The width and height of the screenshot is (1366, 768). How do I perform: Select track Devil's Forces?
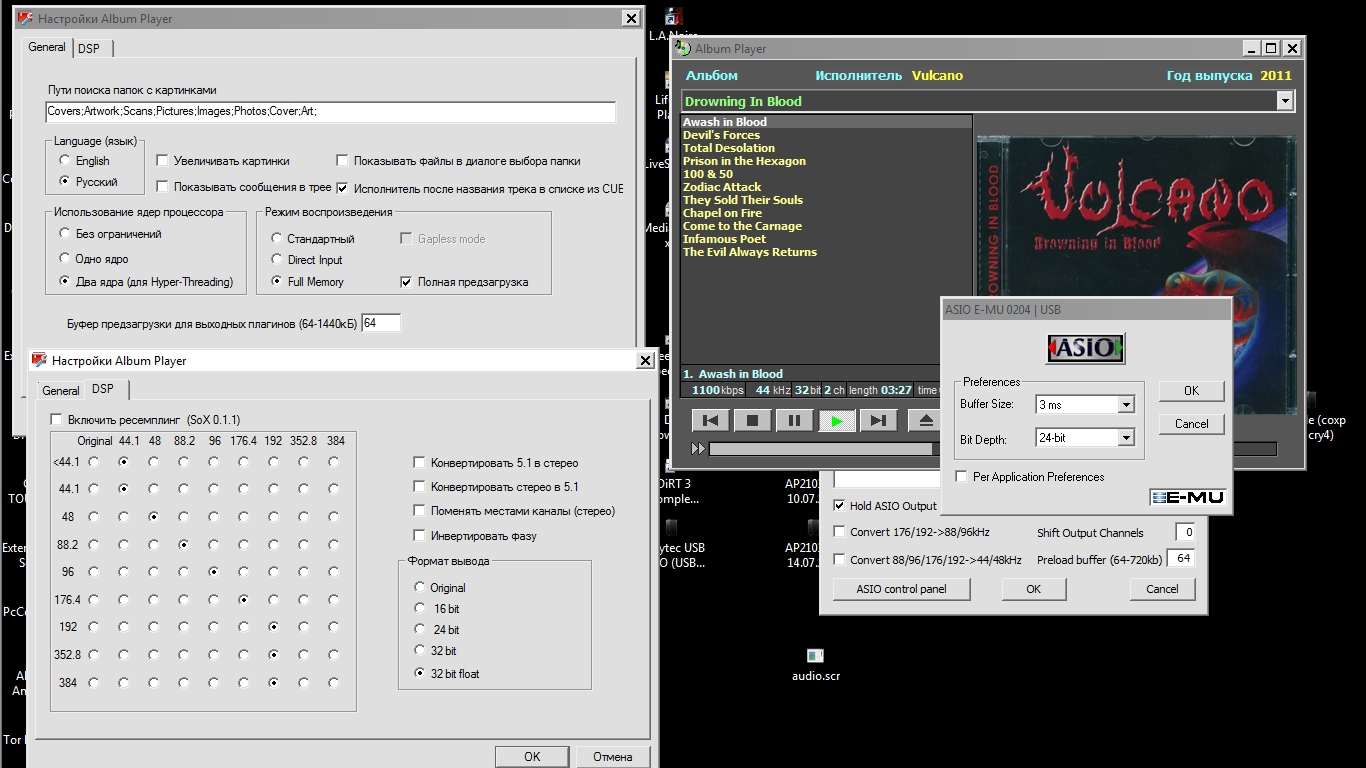[x=721, y=135]
